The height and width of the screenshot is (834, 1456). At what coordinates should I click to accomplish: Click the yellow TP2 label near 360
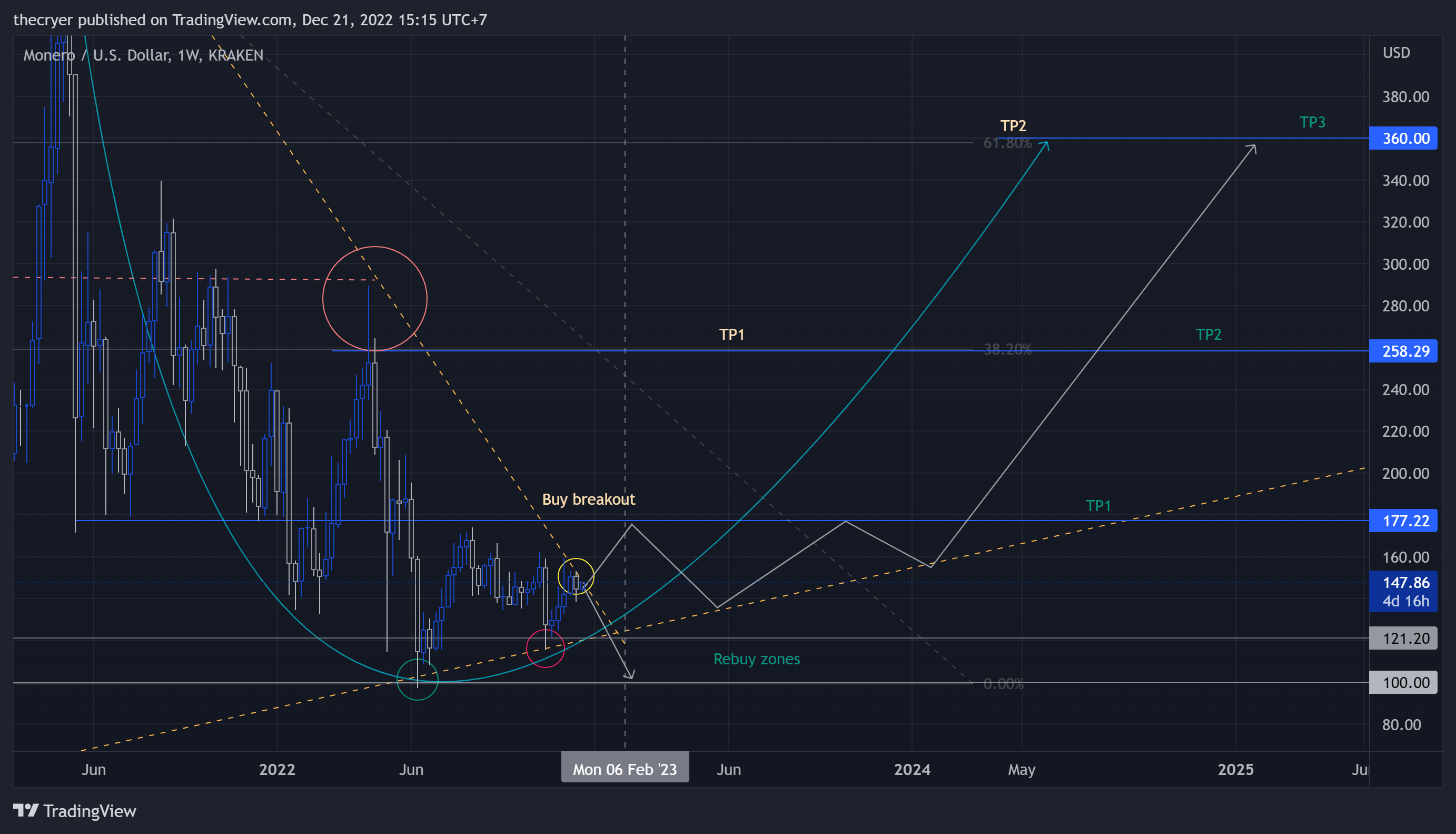[1013, 126]
